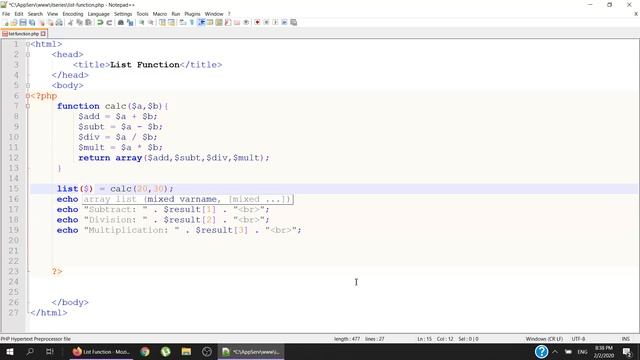Viewport: 640px width, 360px height.
Task: Switch to the Firefox List Function taskbar window
Action: pos(101,351)
